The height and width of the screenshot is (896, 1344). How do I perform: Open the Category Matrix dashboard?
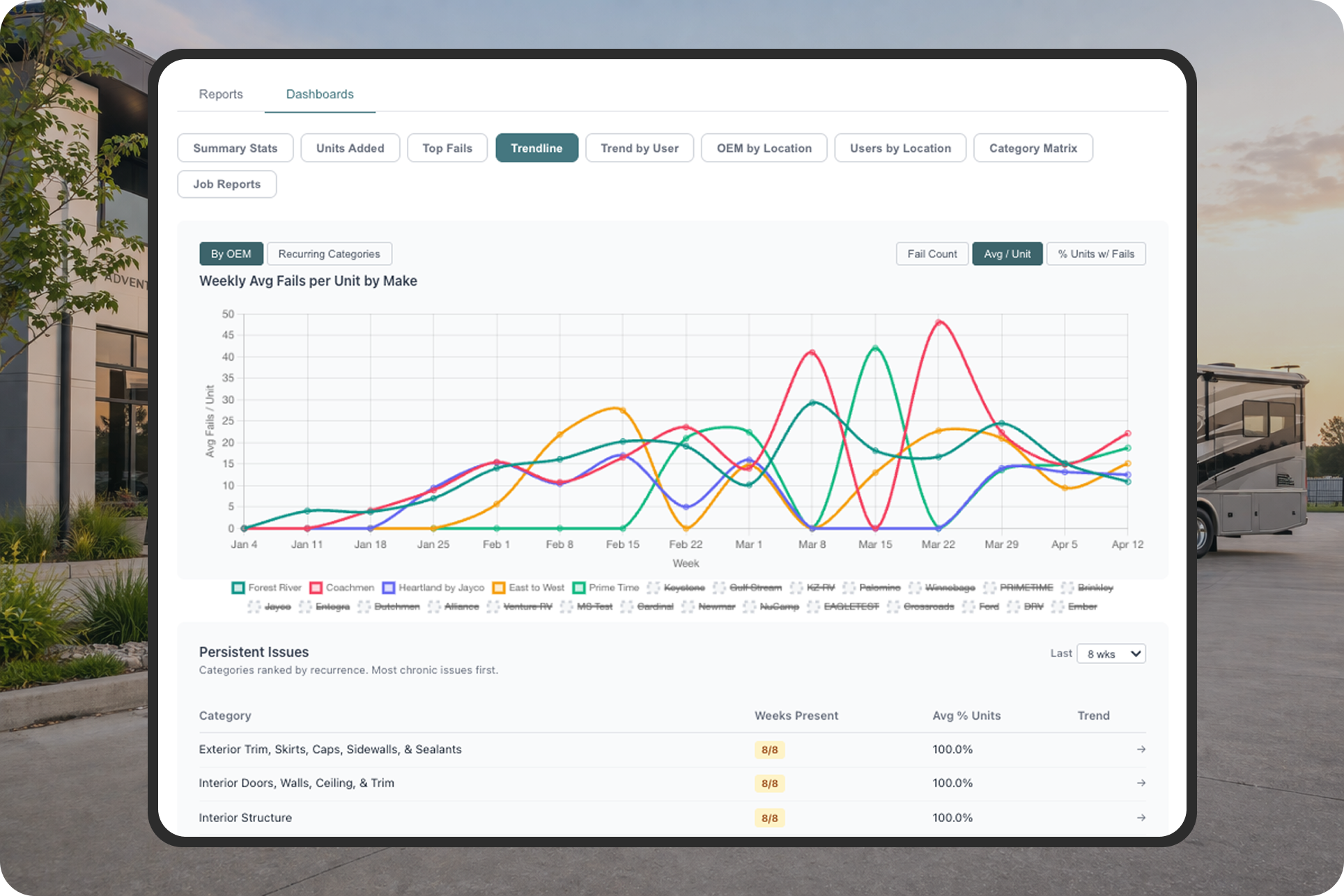1033,148
